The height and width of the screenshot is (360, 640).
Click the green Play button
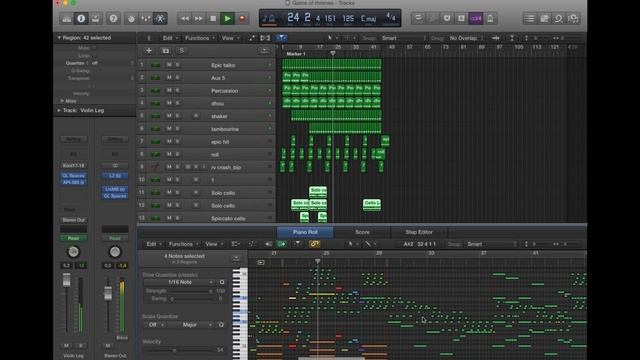click(x=227, y=18)
